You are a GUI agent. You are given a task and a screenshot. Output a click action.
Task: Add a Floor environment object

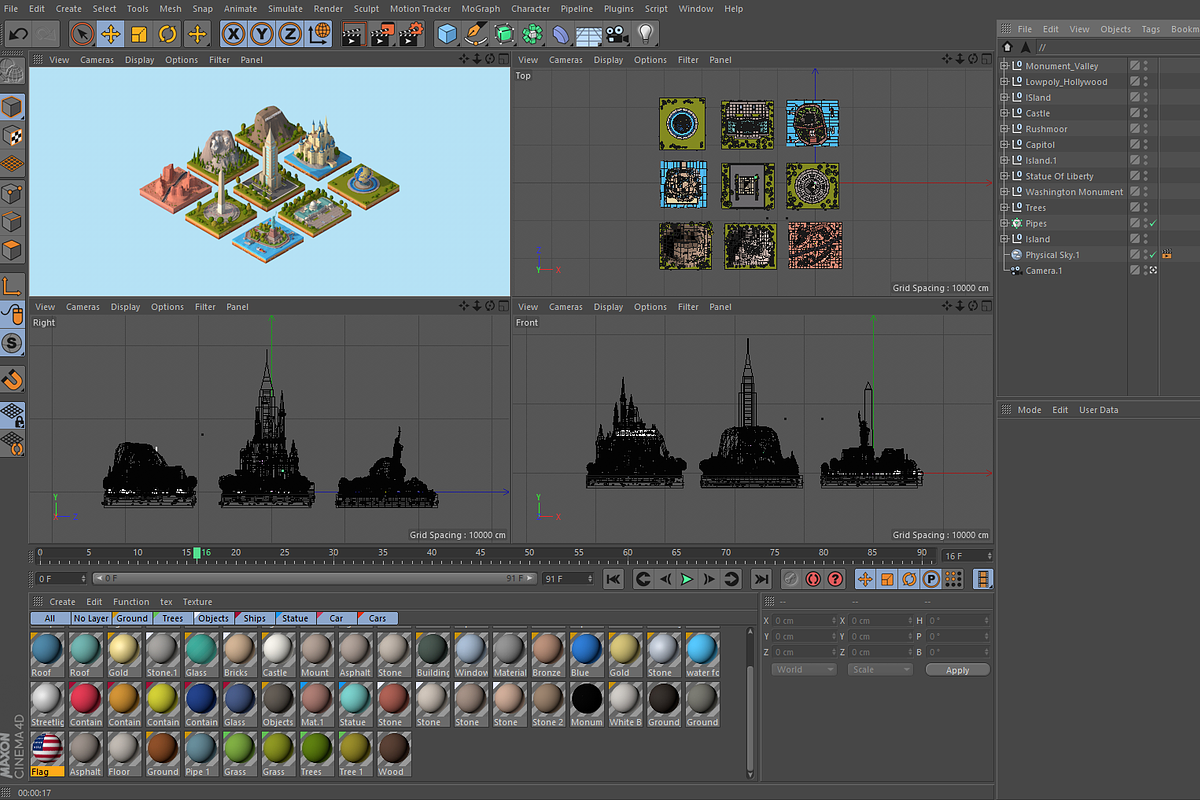coord(589,34)
